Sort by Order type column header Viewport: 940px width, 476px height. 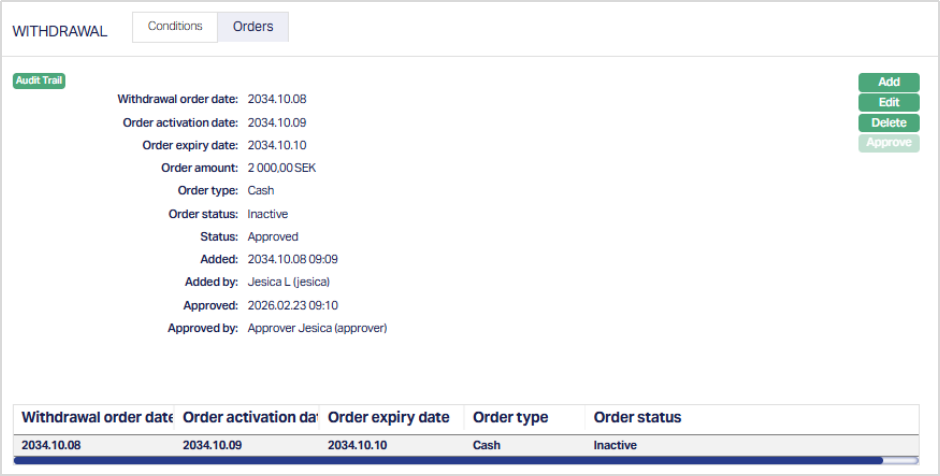tap(510, 418)
